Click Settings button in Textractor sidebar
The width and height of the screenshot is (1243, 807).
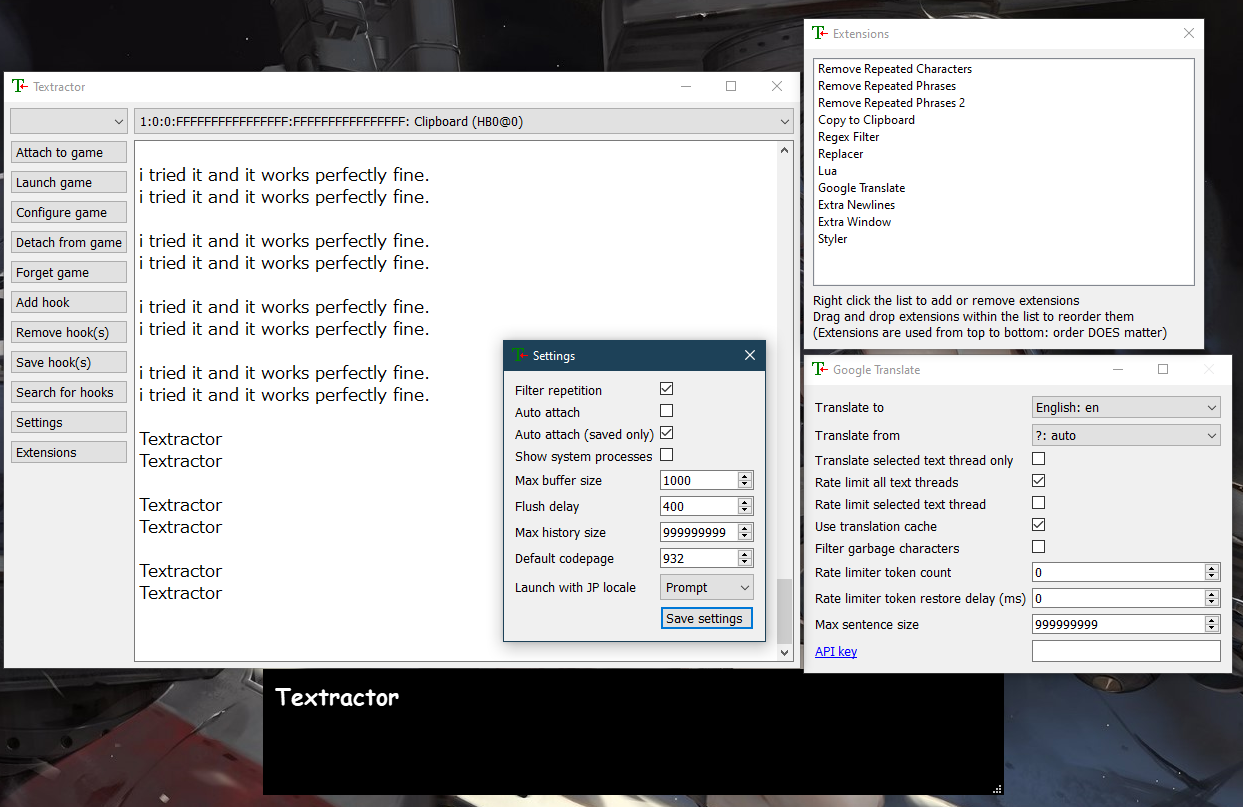68,422
